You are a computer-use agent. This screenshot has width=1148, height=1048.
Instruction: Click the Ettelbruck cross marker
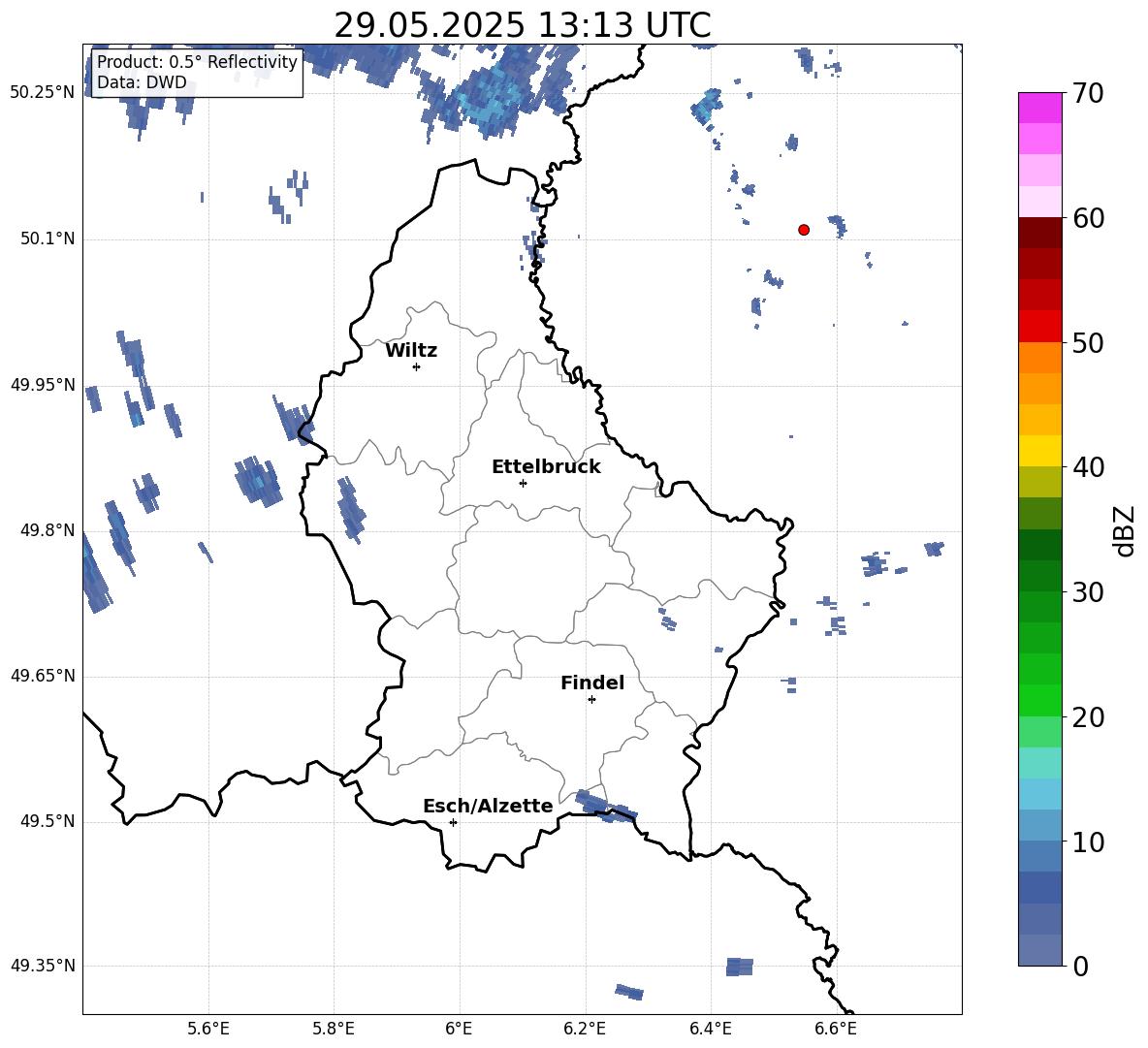[523, 483]
